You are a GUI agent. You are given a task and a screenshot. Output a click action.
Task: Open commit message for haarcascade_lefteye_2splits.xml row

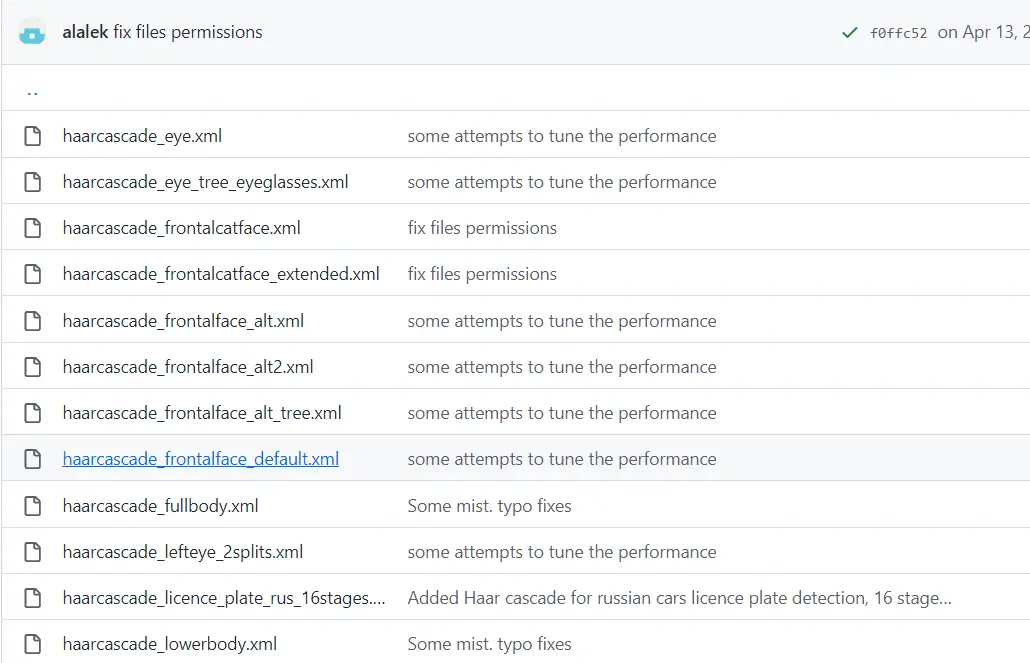562,552
